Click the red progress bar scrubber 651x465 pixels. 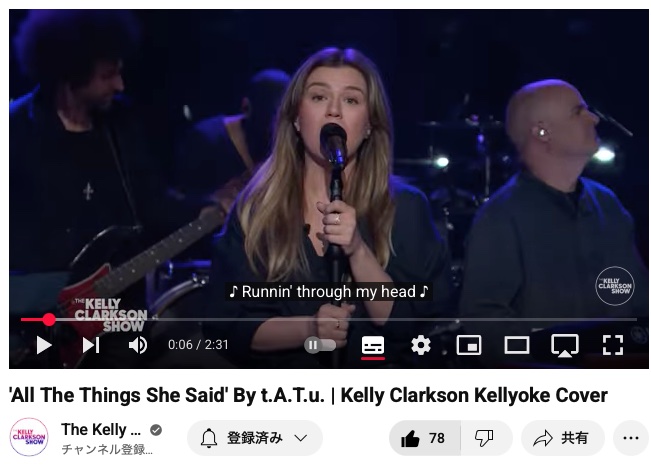(49, 319)
